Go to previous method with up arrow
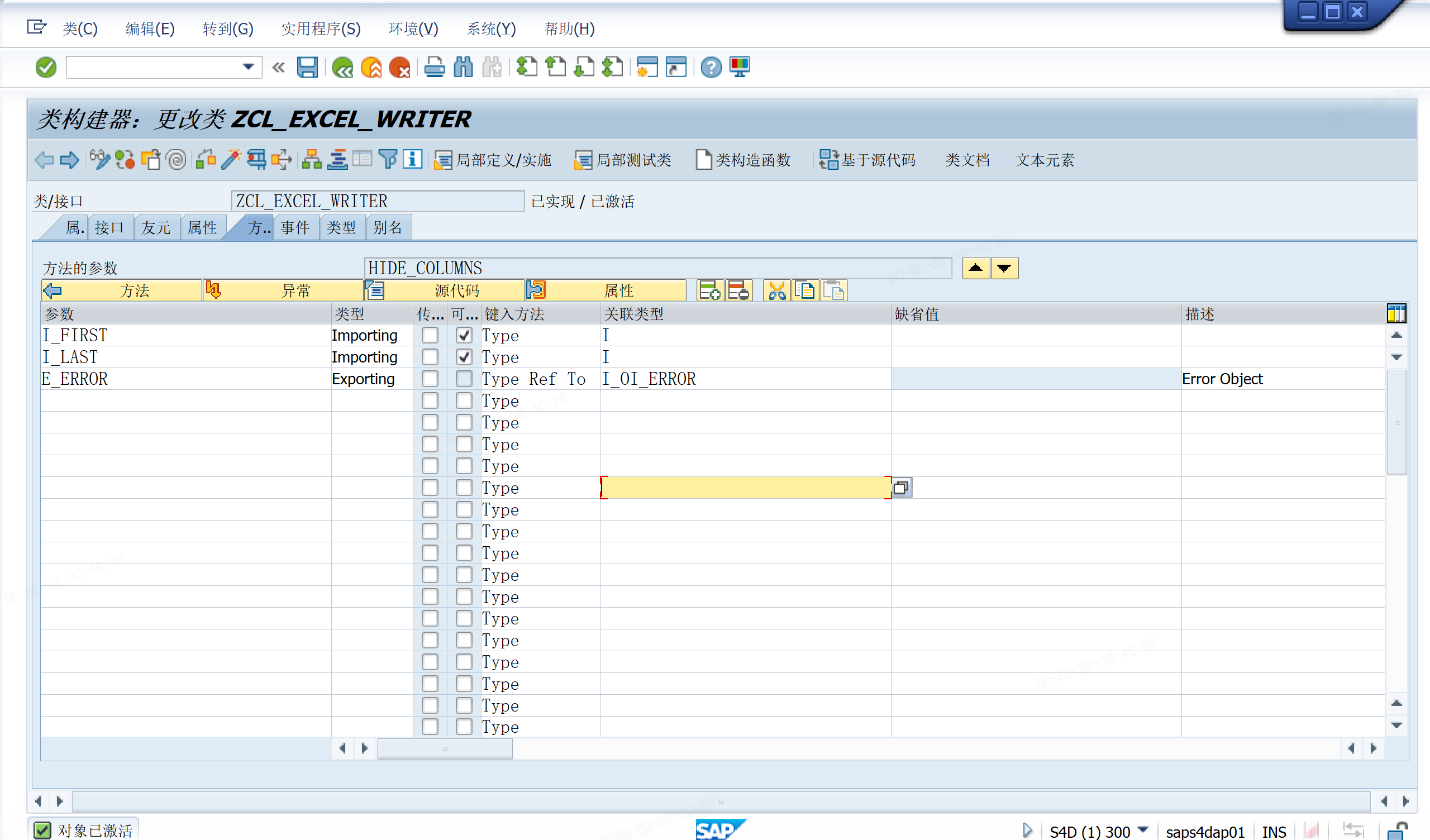This screenshot has width=1430, height=840. (x=976, y=269)
